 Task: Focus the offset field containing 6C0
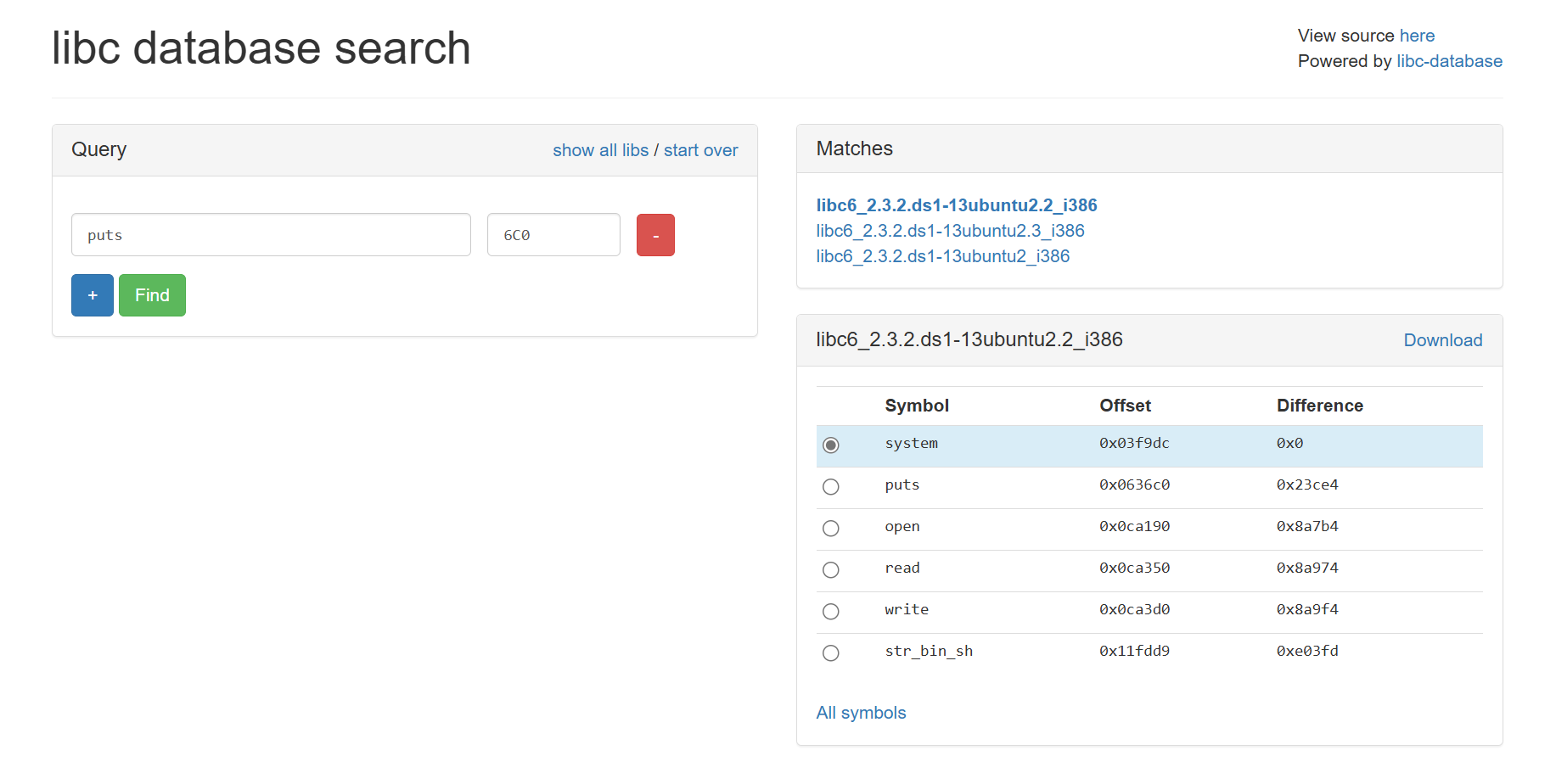pyautogui.click(x=553, y=235)
